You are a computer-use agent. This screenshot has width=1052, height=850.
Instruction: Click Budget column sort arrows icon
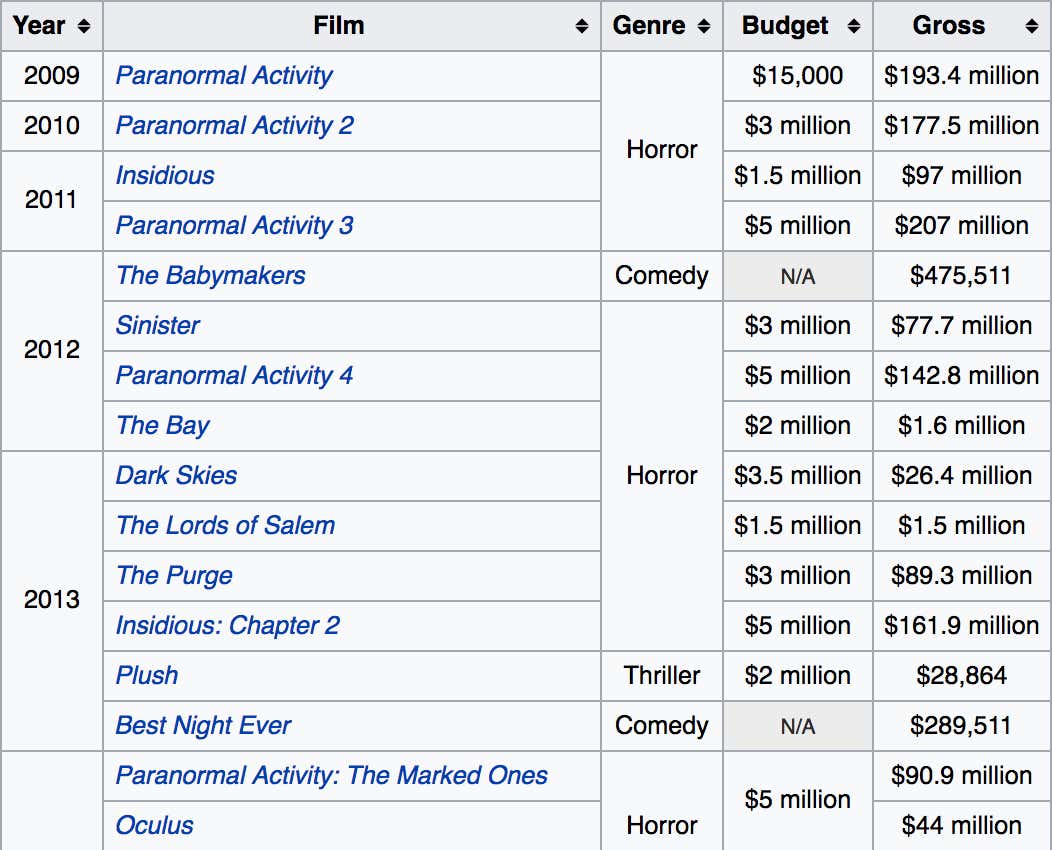853,27
